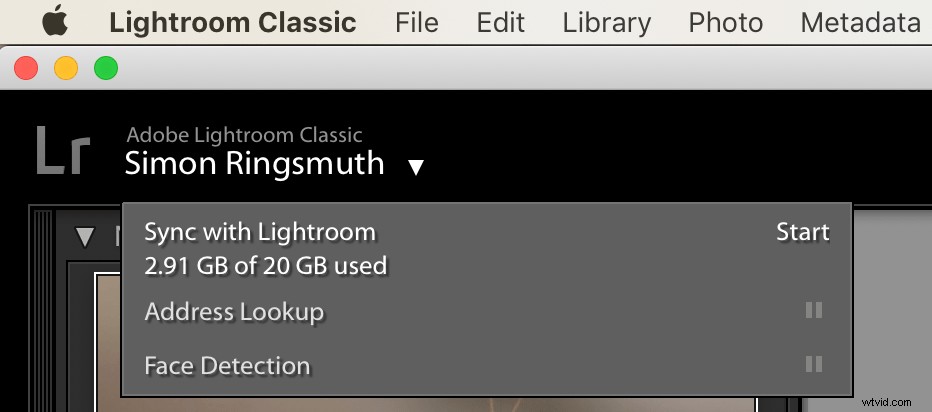Open the Metadata menu

click(861, 23)
